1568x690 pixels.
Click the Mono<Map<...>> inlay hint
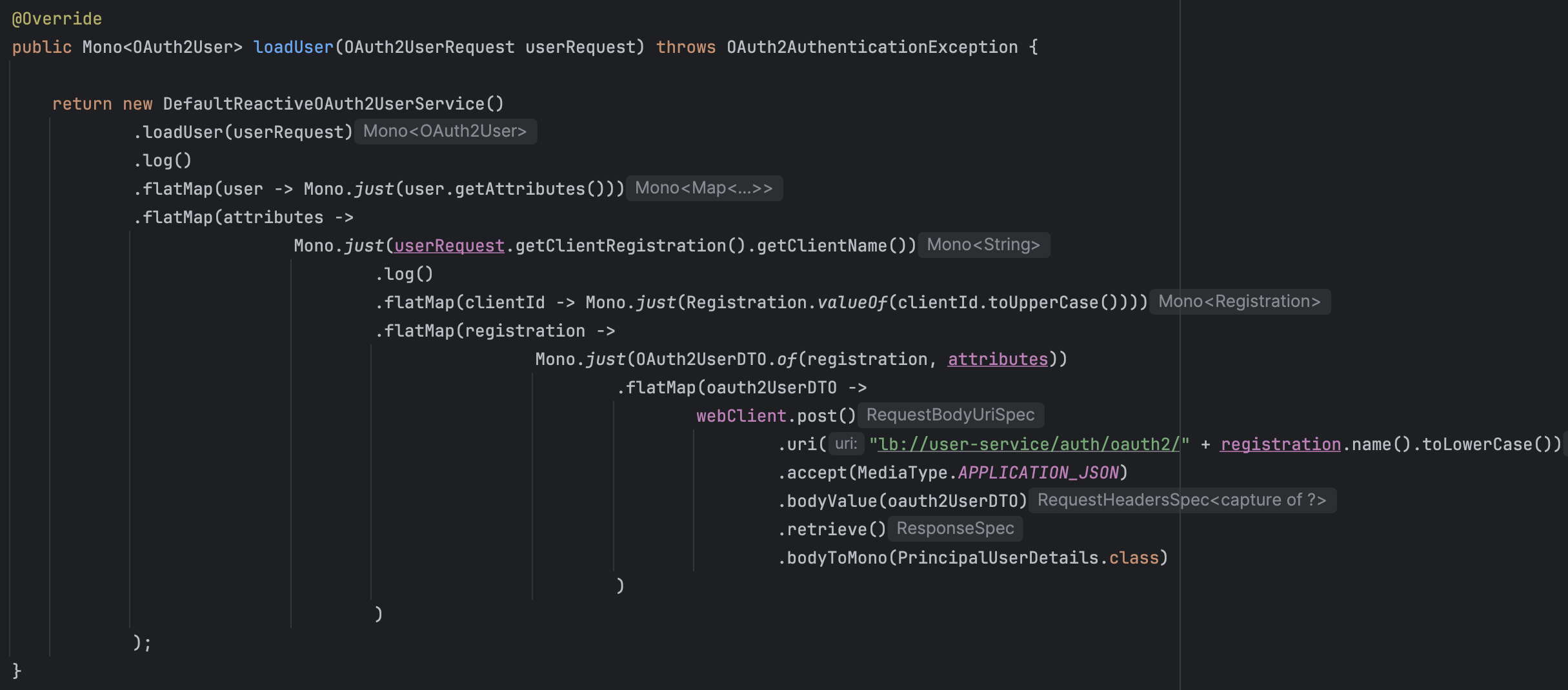(704, 188)
